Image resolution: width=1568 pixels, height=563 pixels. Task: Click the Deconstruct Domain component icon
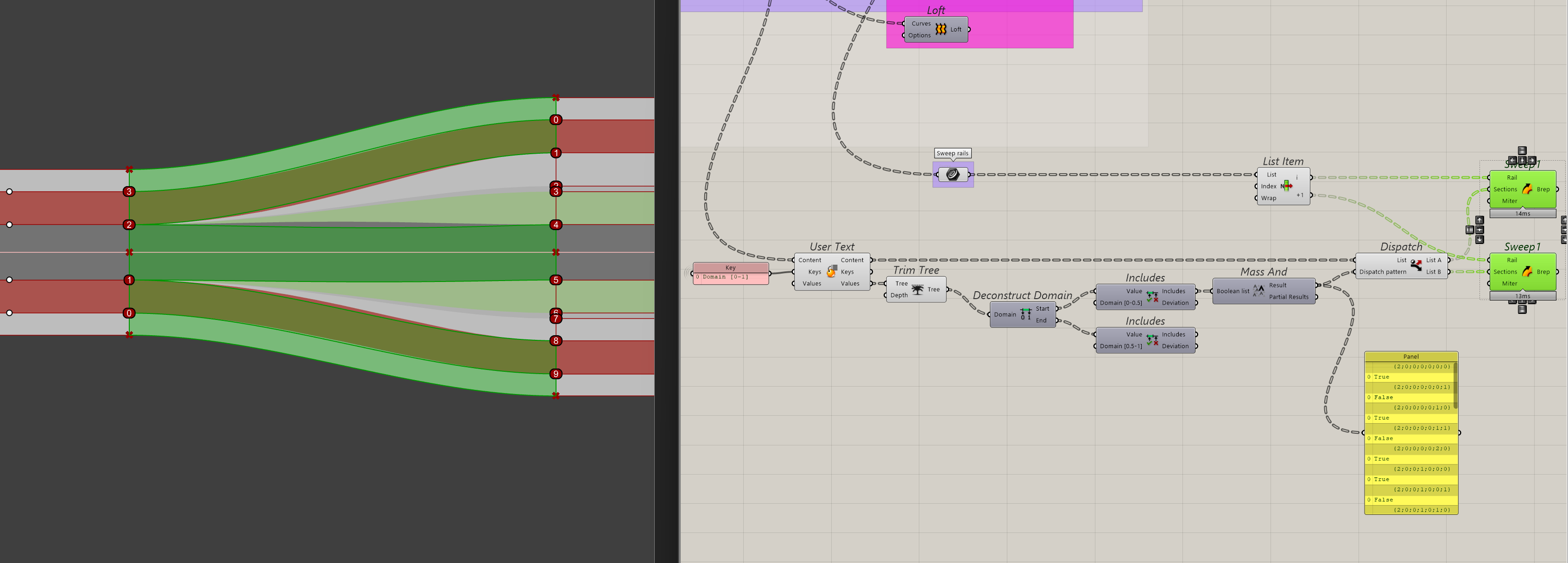coord(1026,314)
